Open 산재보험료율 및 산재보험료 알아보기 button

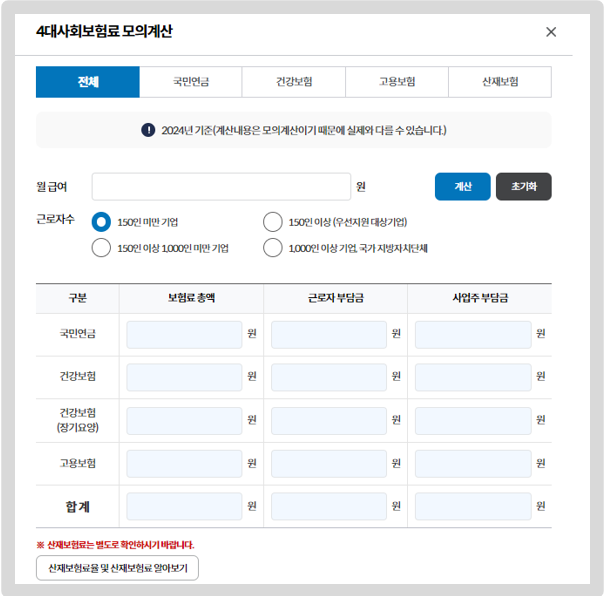pyautogui.click(x=117, y=568)
